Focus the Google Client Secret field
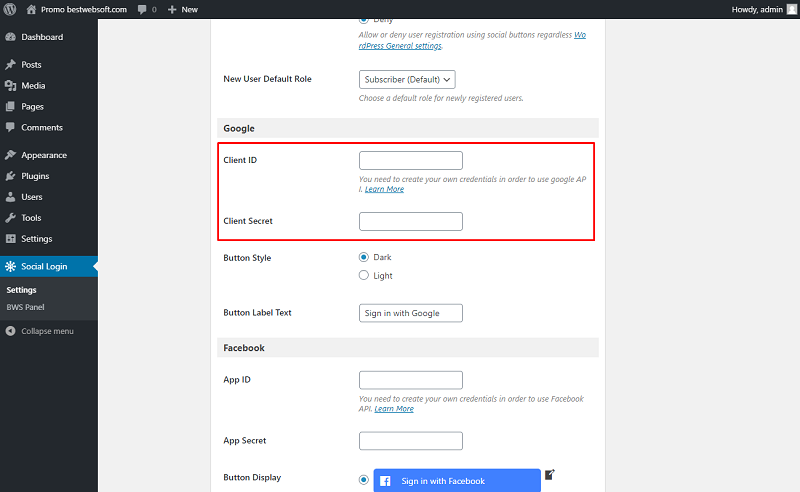800x492 pixels. (x=411, y=222)
